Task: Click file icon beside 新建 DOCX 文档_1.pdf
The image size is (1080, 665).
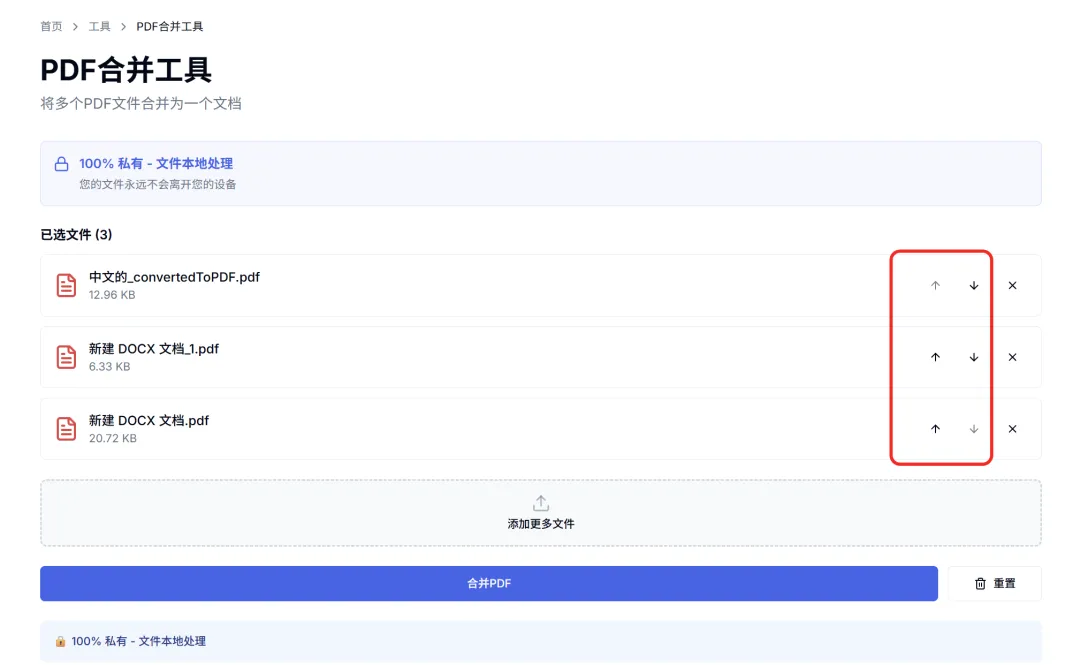Action: pos(66,357)
